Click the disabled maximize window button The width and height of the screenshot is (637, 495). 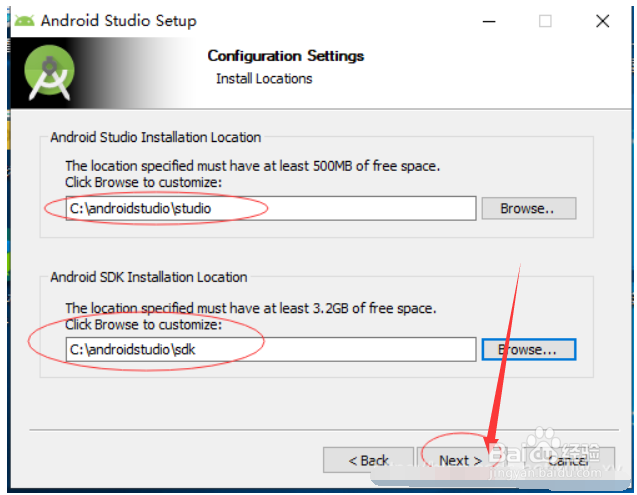click(x=545, y=21)
